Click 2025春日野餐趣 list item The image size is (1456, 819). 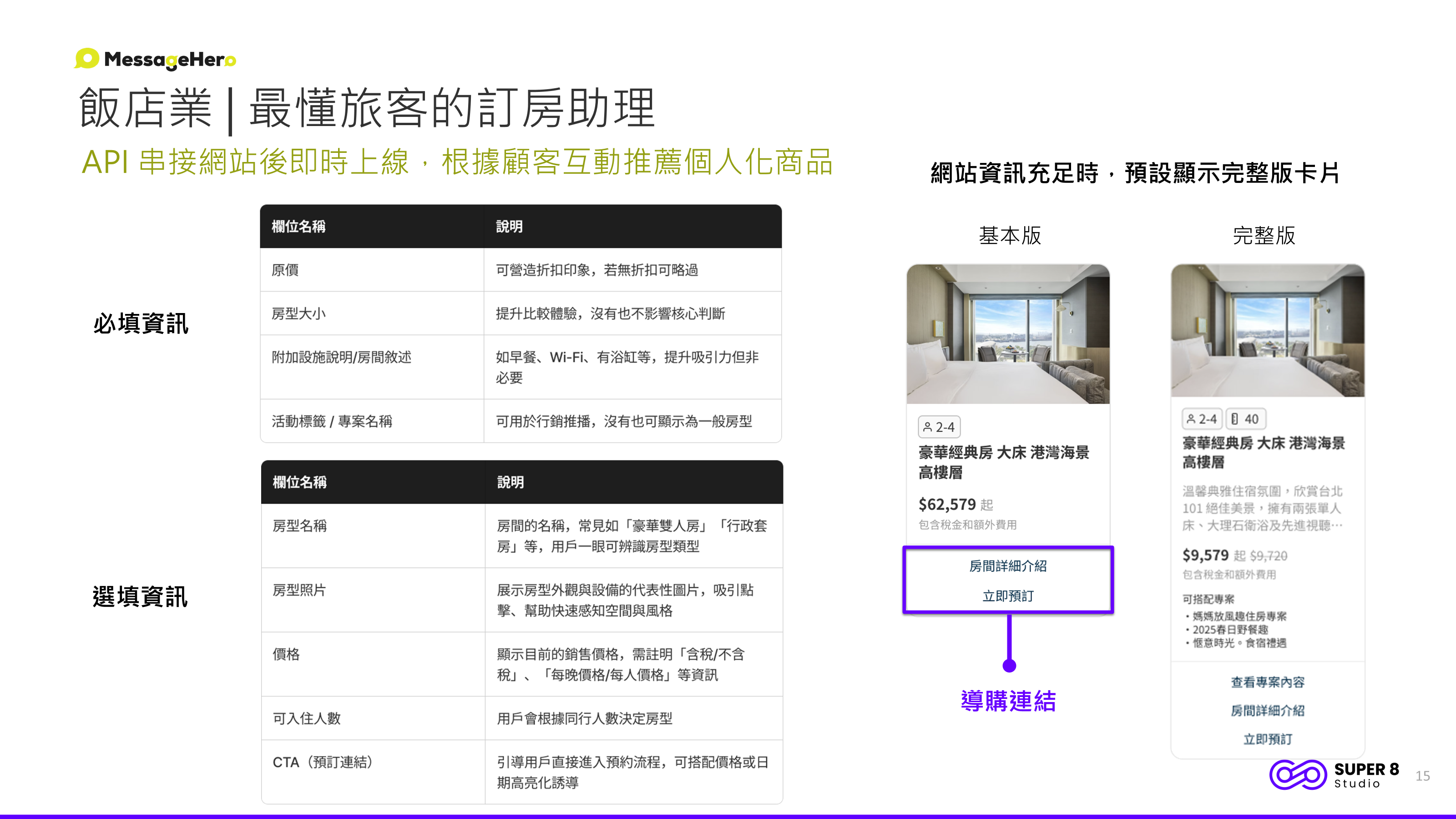click(1227, 630)
